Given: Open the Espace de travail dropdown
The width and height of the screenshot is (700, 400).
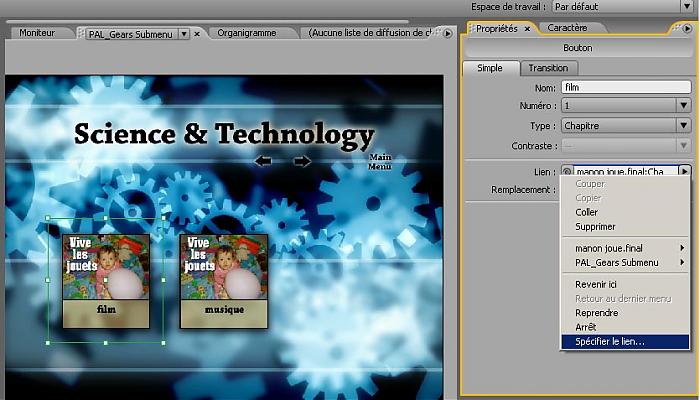Looking at the screenshot, I should (623, 7).
